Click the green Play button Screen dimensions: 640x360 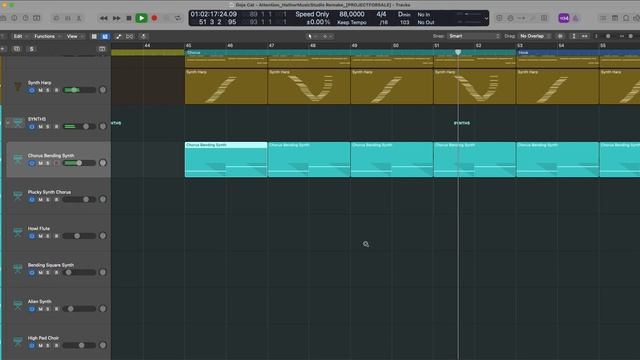[141, 18]
